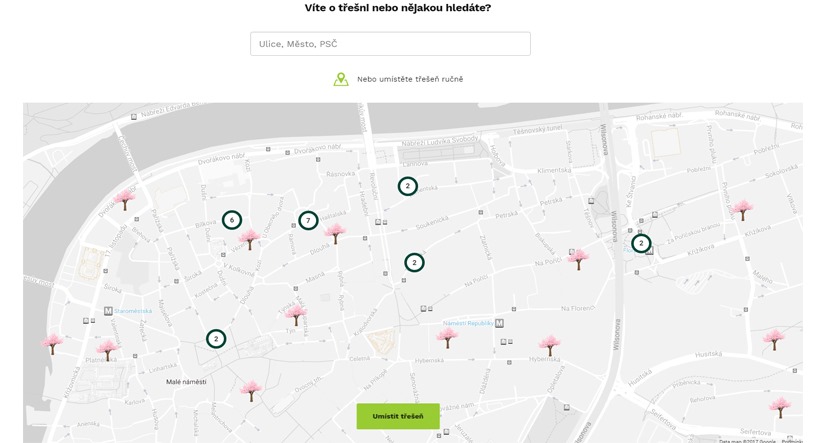The height and width of the screenshot is (443, 826).
Task: Select cherry tree marker above Seifertova label
Action: [x=780, y=408]
